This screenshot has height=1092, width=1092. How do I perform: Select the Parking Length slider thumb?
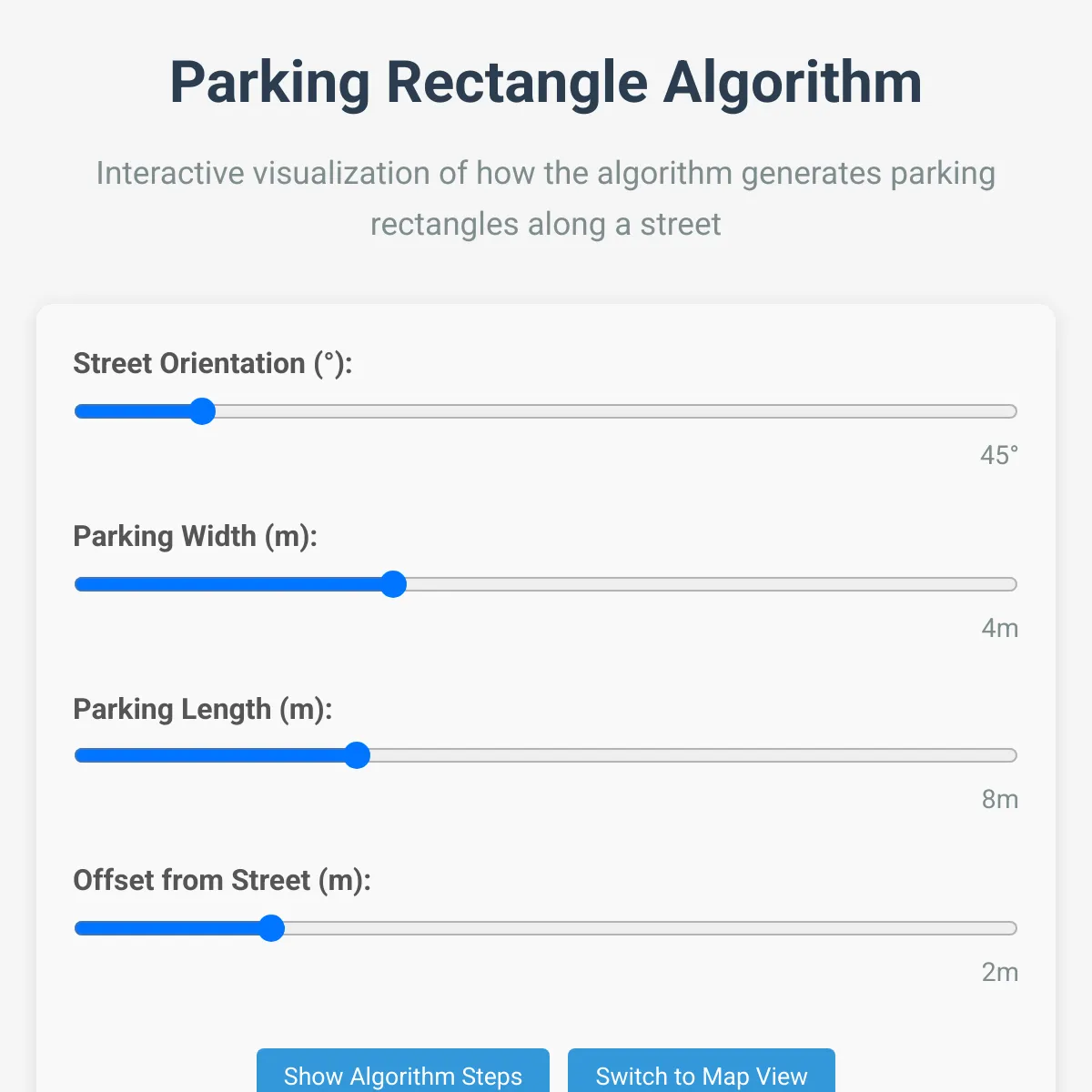coord(359,755)
